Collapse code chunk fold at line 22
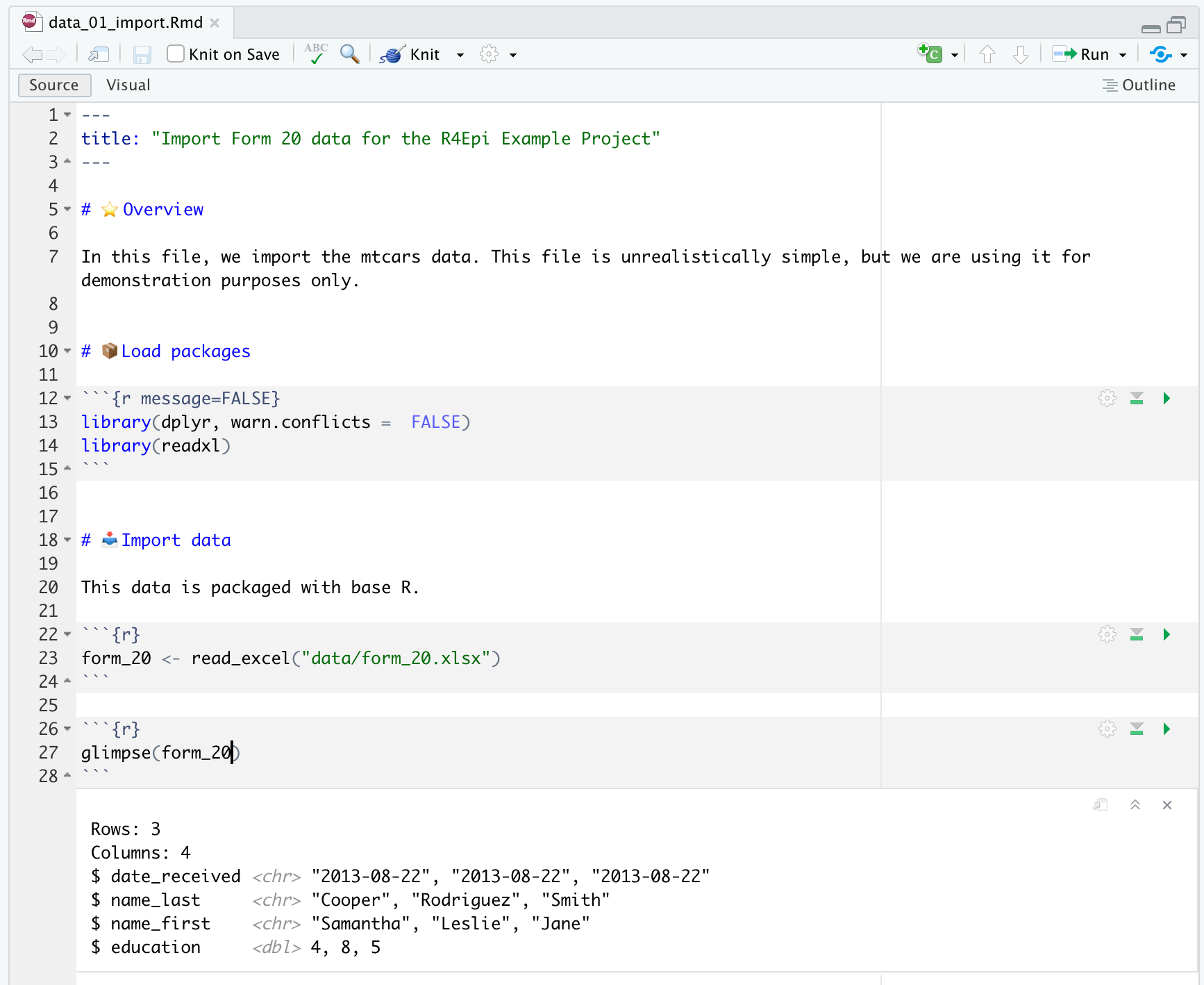This screenshot has width=1204, height=985. (67, 634)
